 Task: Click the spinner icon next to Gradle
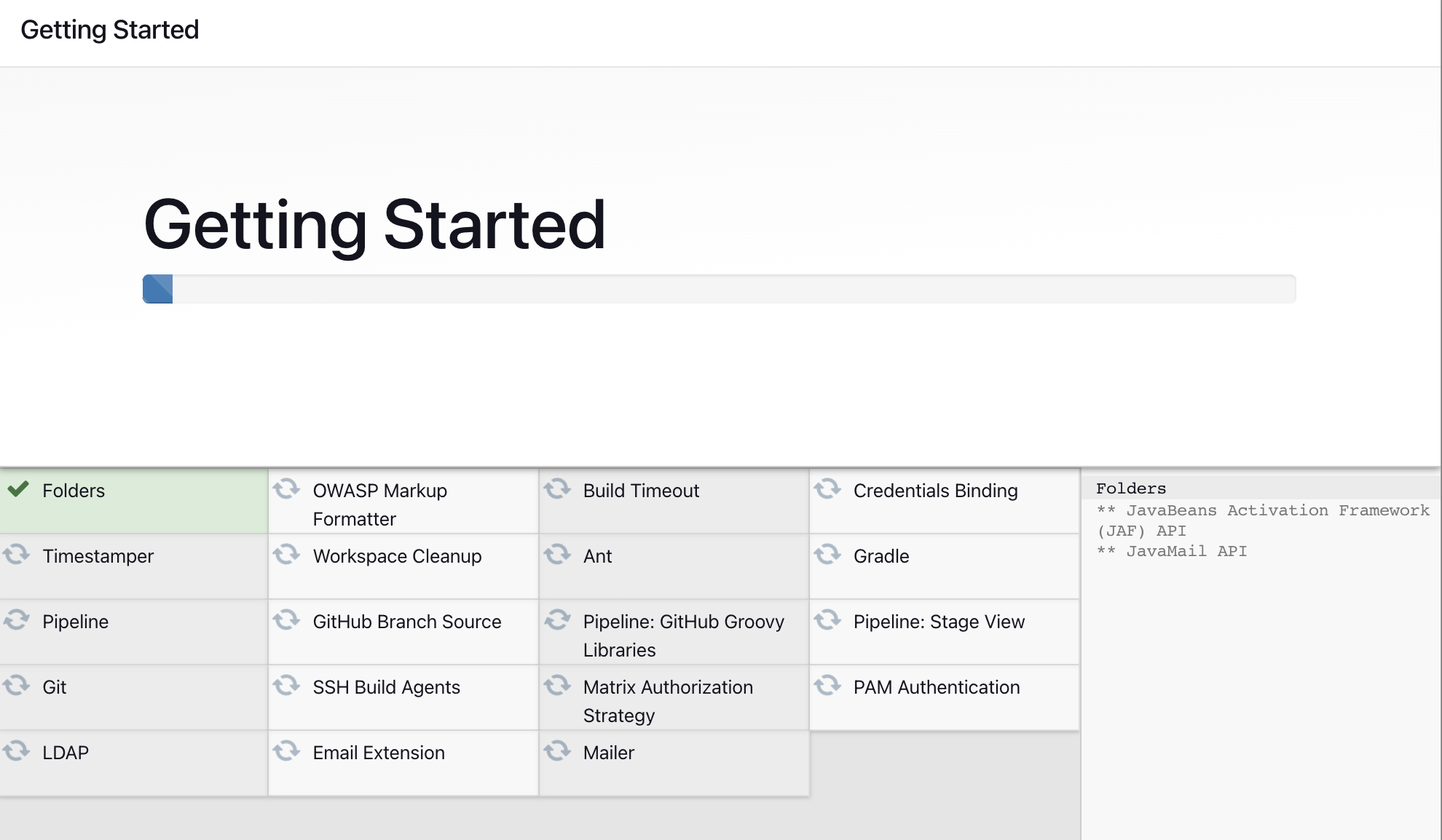829,555
